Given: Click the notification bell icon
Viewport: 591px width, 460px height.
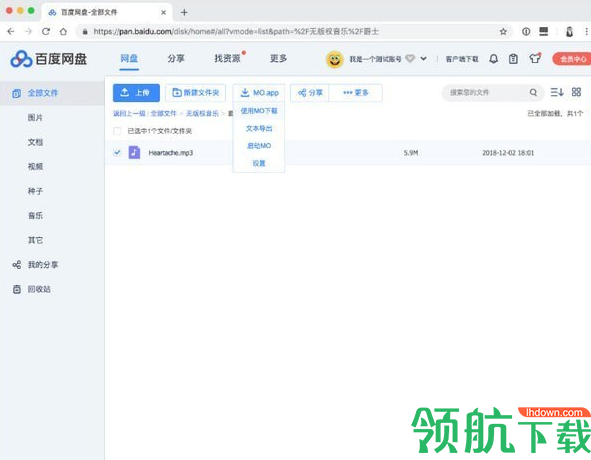Looking at the screenshot, I should 493,59.
